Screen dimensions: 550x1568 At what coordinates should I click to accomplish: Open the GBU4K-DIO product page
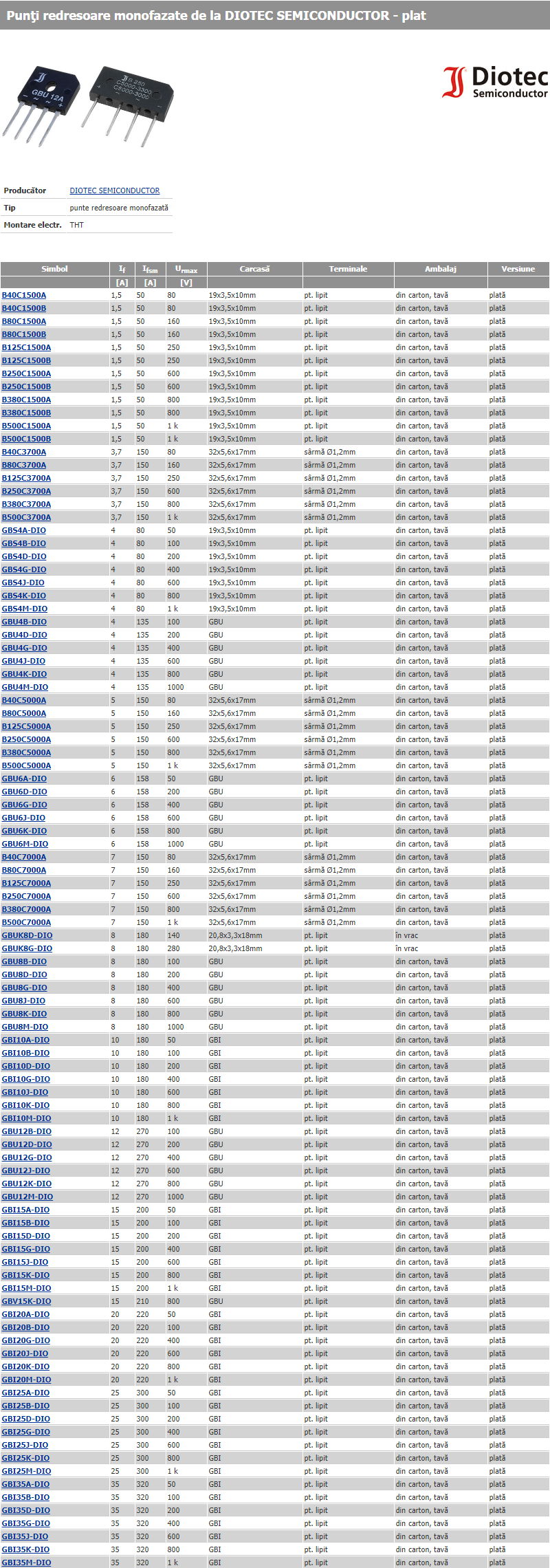(x=24, y=674)
